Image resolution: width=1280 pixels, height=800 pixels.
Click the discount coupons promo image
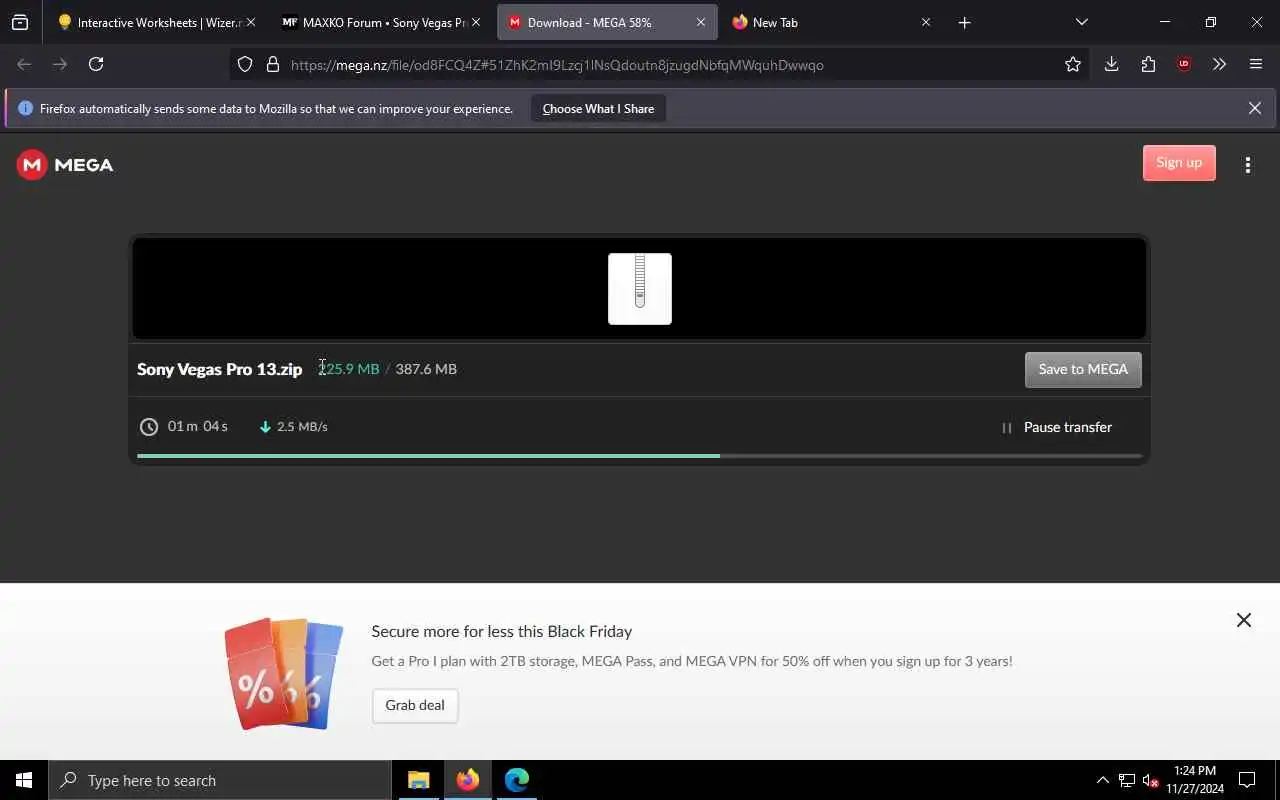(284, 673)
